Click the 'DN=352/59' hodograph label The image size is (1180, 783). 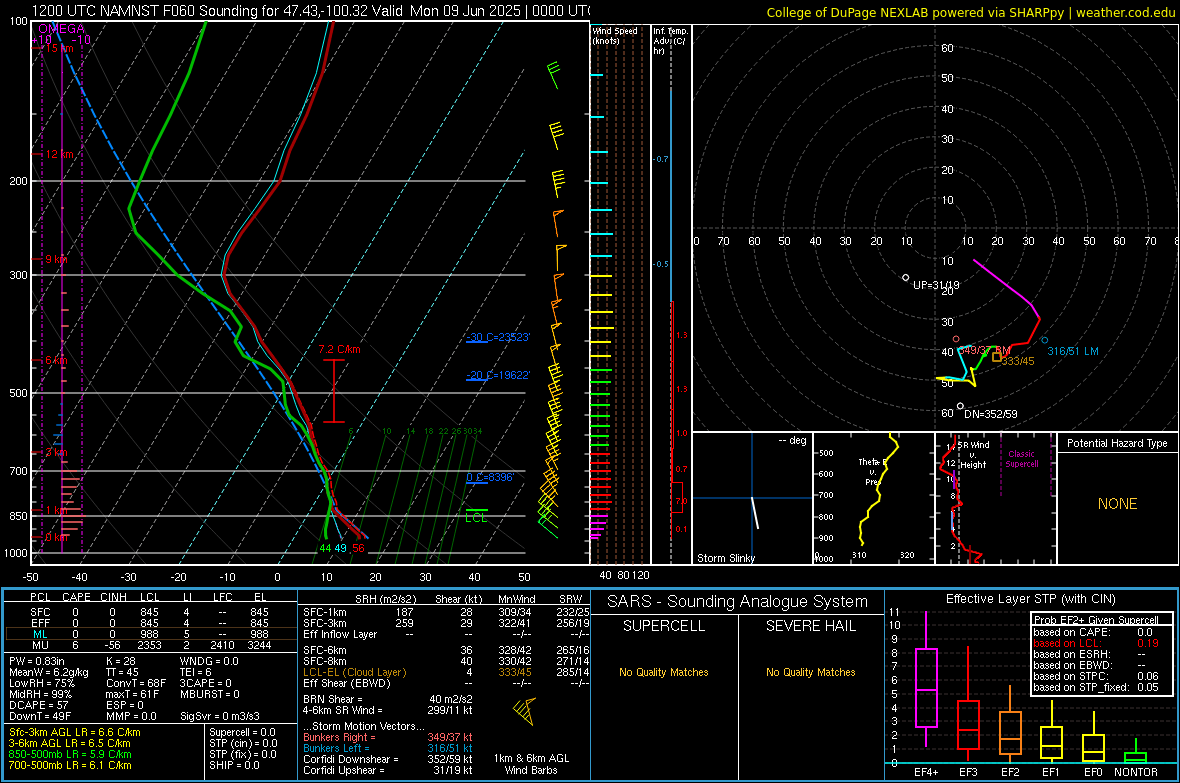(x=990, y=414)
